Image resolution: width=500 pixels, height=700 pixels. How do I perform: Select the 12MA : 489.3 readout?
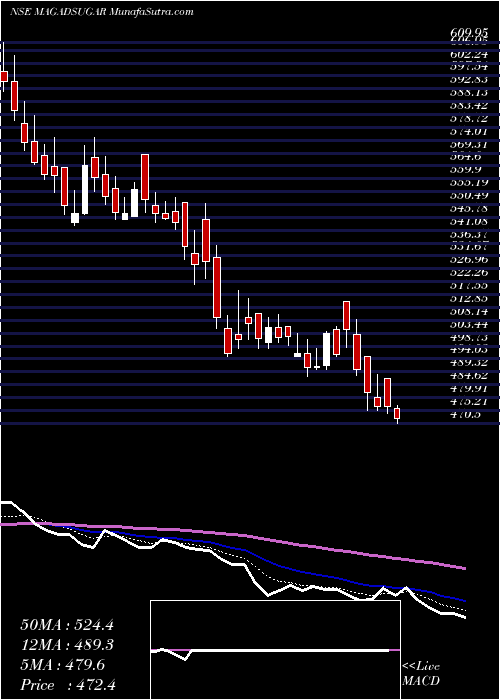click(67, 645)
